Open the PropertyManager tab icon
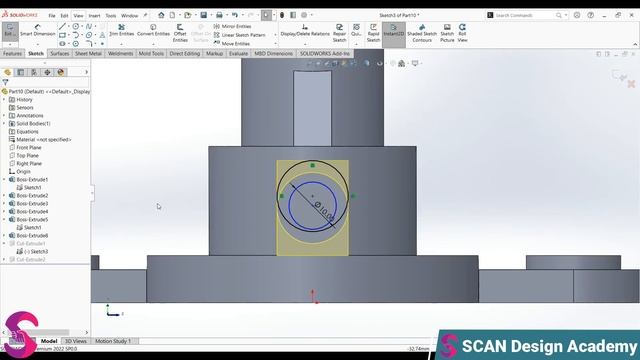The image size is (640, 360). pos(20,72)
